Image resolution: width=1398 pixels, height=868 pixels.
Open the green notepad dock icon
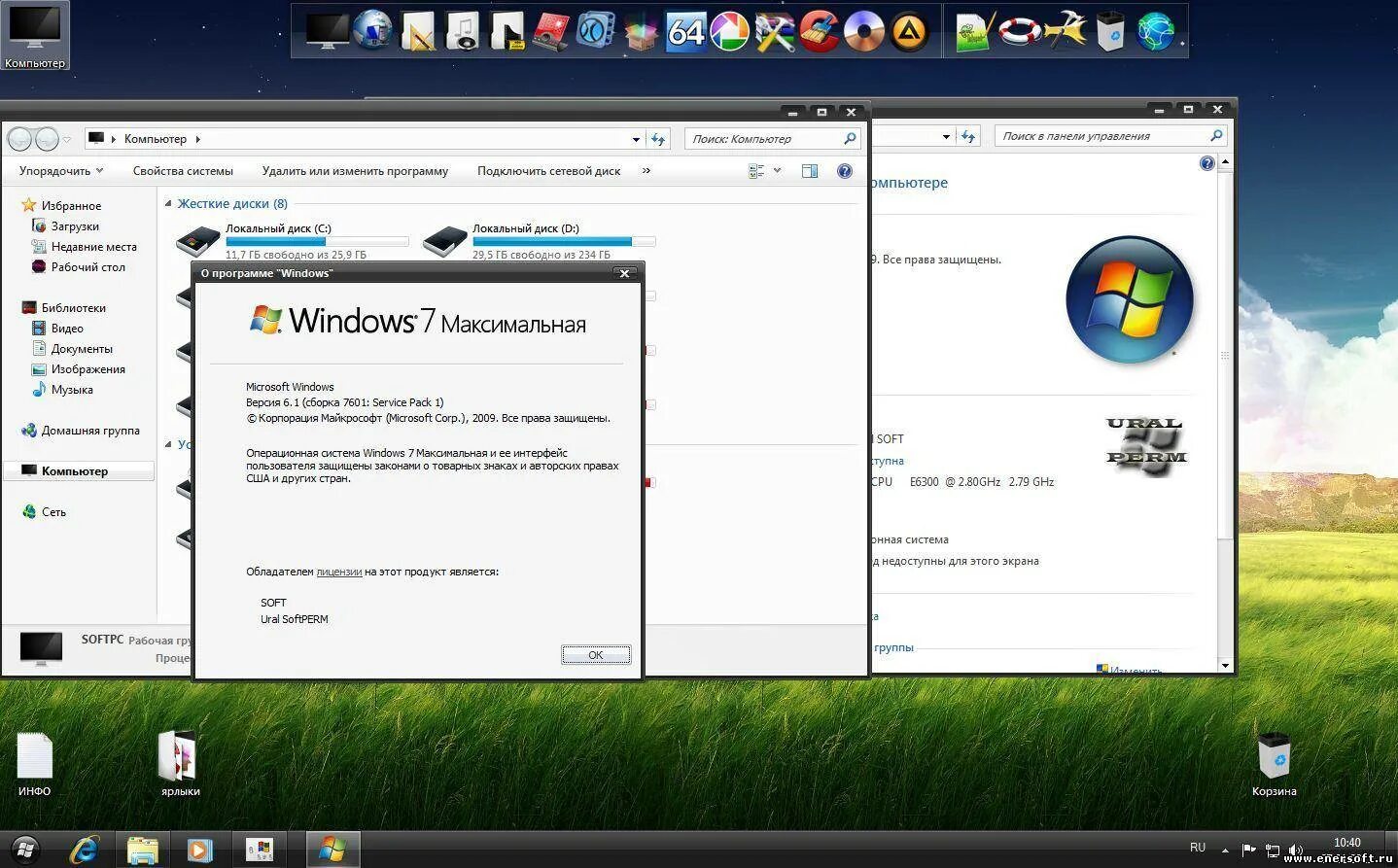973,31
